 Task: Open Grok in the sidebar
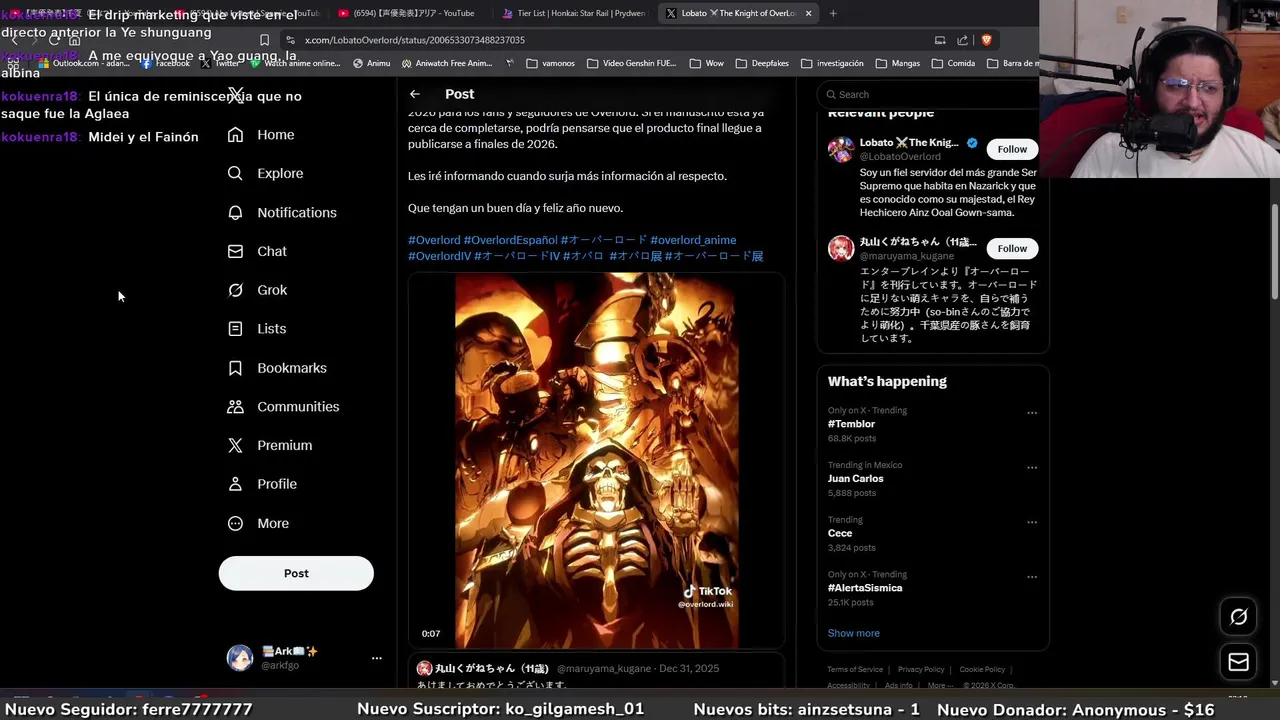(257, 290)
